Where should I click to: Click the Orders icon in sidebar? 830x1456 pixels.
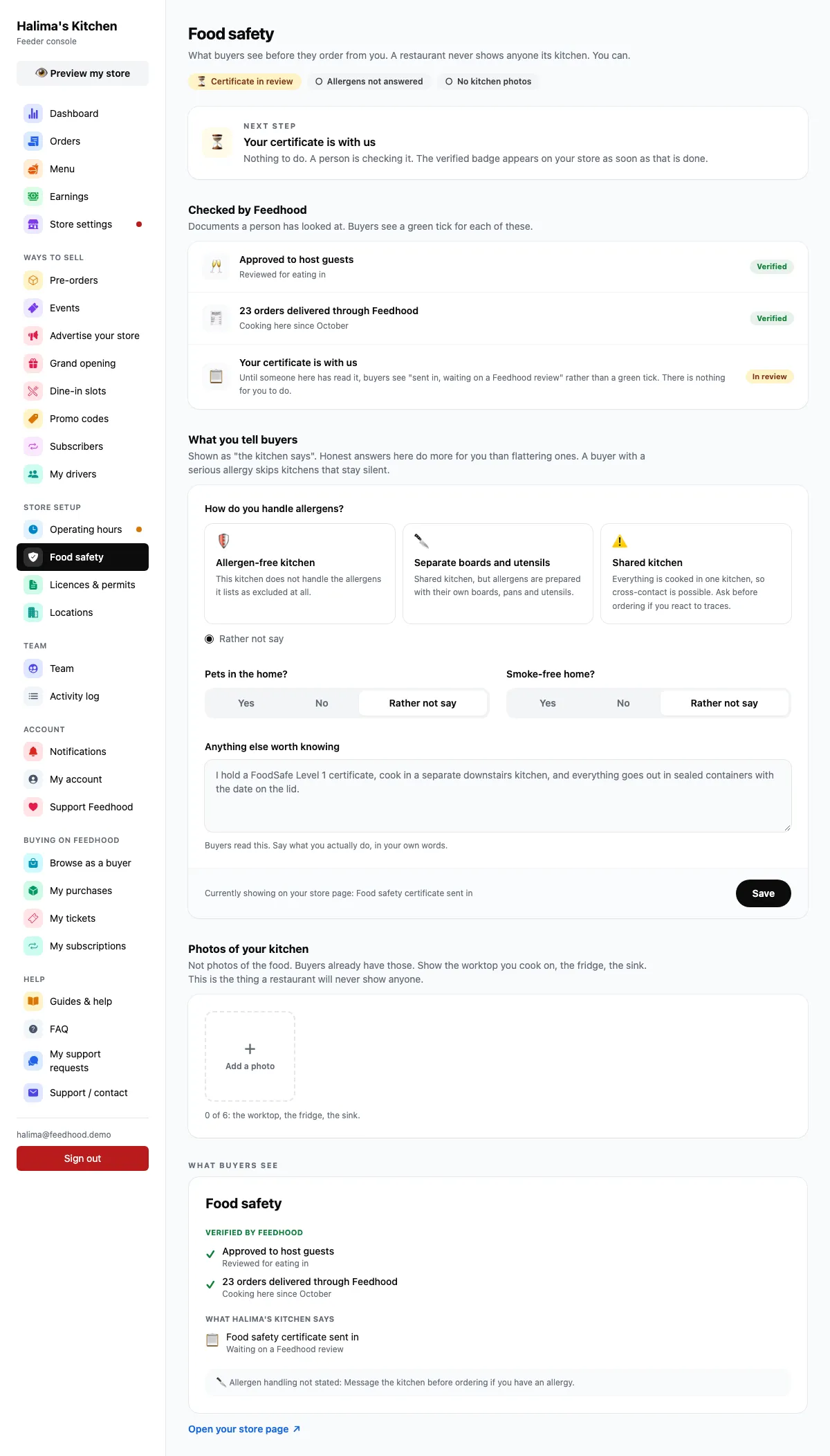point(33,141)
